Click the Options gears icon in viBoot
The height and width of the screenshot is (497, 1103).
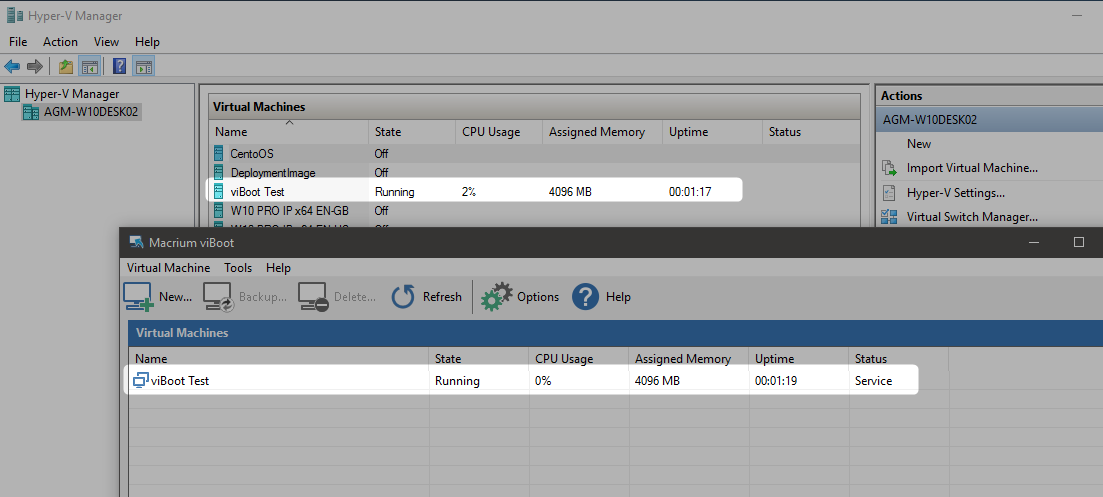coord(497,297)
